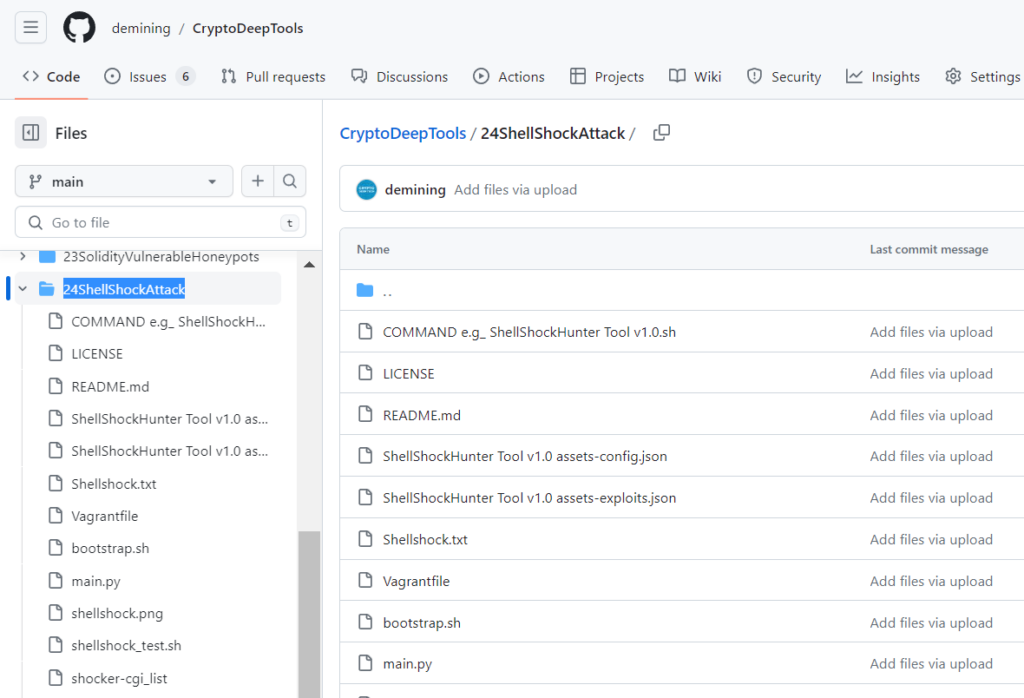1024x698 pixels.
Task: Open ShellShockHunter assets-config.json file
Action: click(525, 456)
